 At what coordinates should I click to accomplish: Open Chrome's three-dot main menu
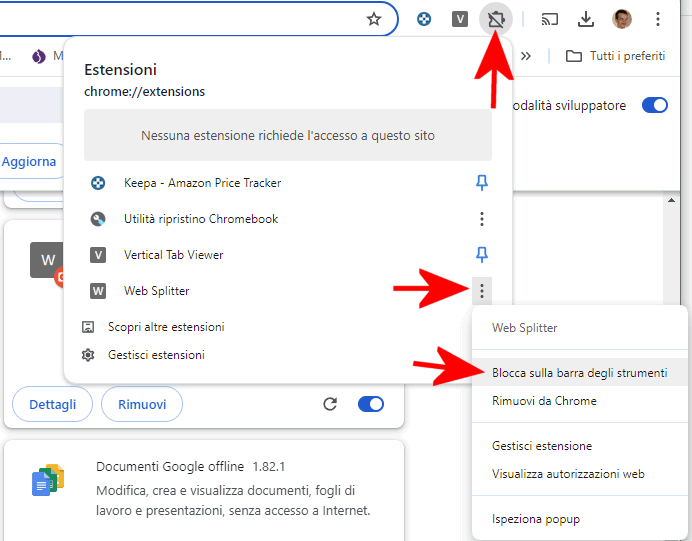[658, 19]
